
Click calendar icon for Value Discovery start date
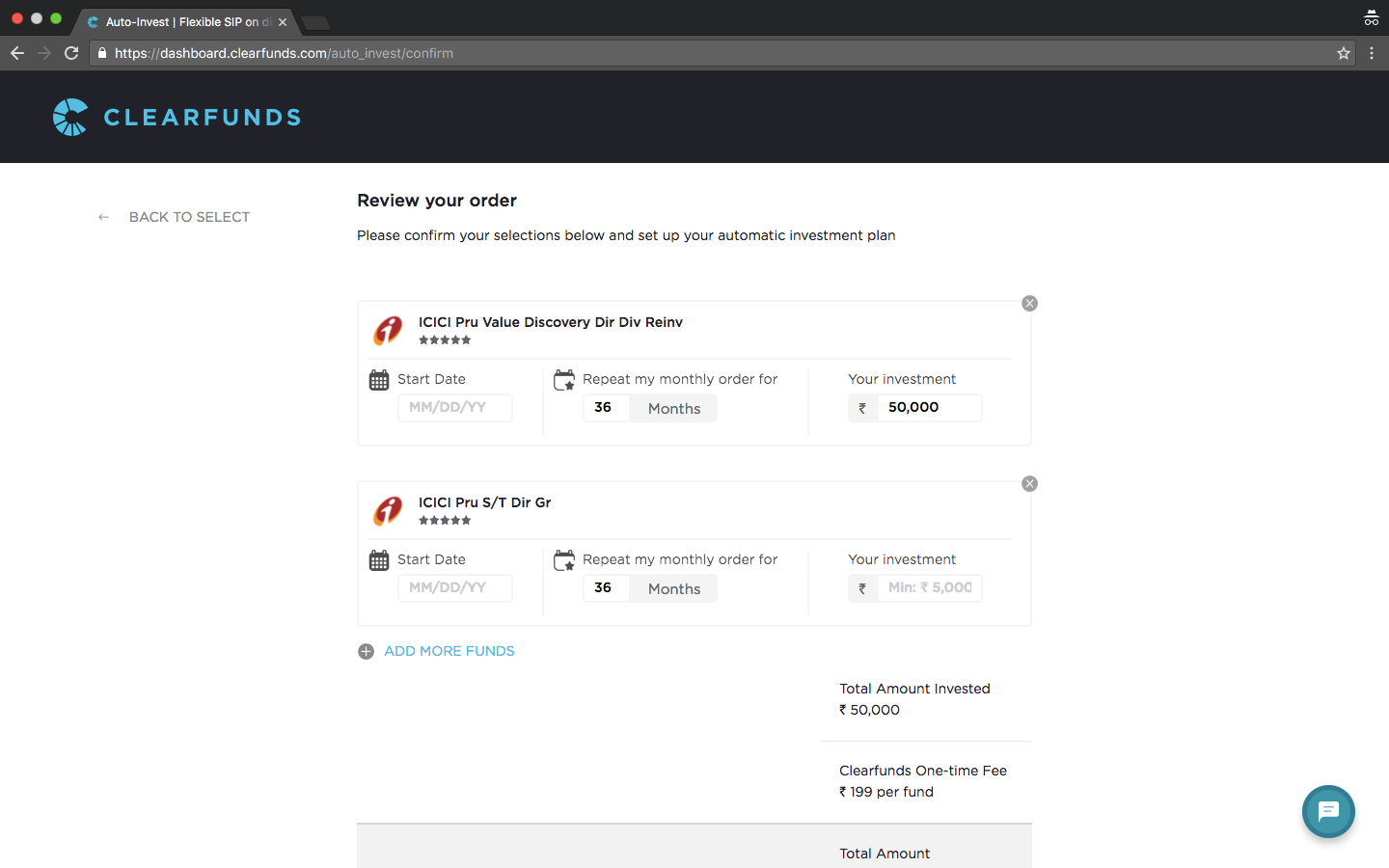(x=379, y=380)
